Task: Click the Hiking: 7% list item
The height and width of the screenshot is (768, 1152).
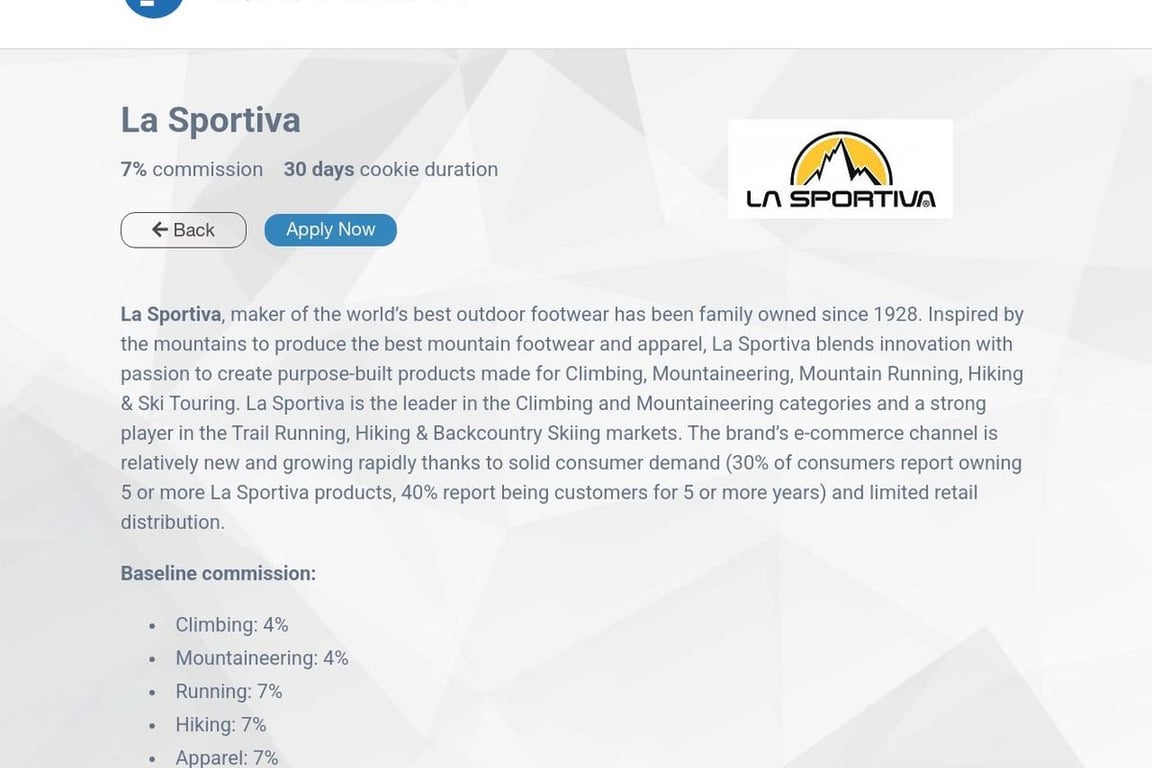Action: pos(221,725)
